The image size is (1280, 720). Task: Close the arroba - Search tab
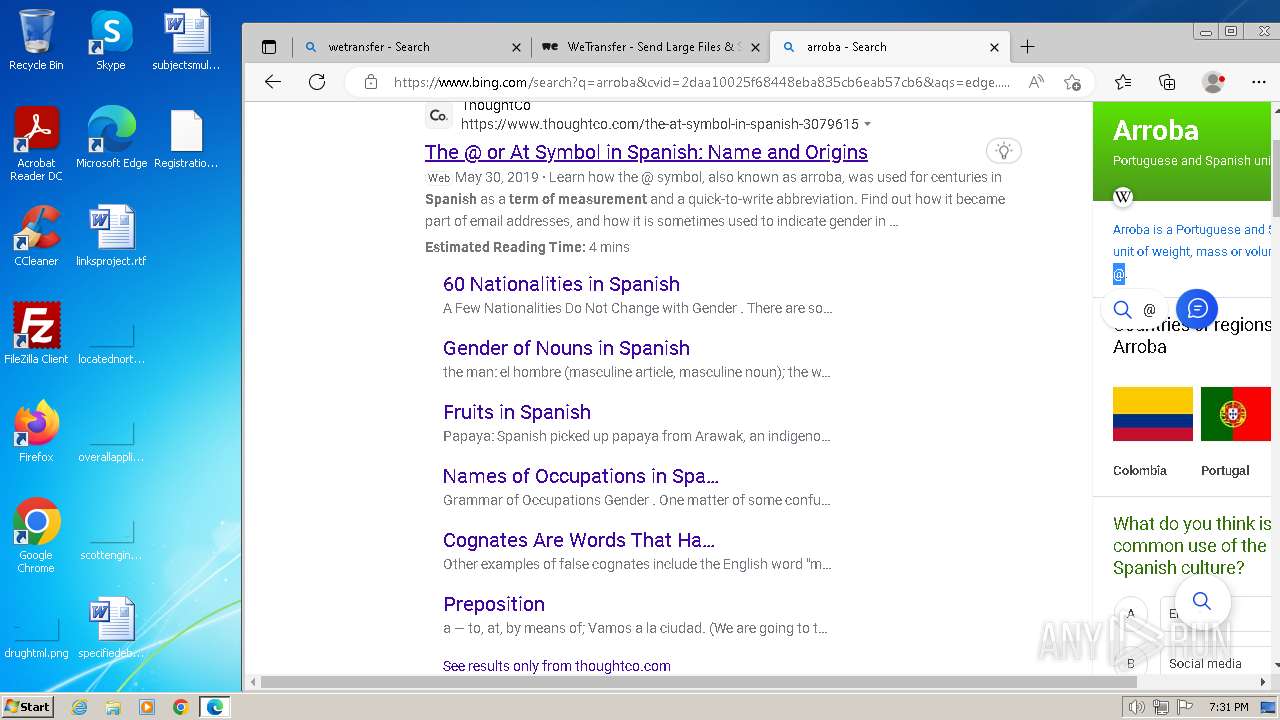coord(994,47)
